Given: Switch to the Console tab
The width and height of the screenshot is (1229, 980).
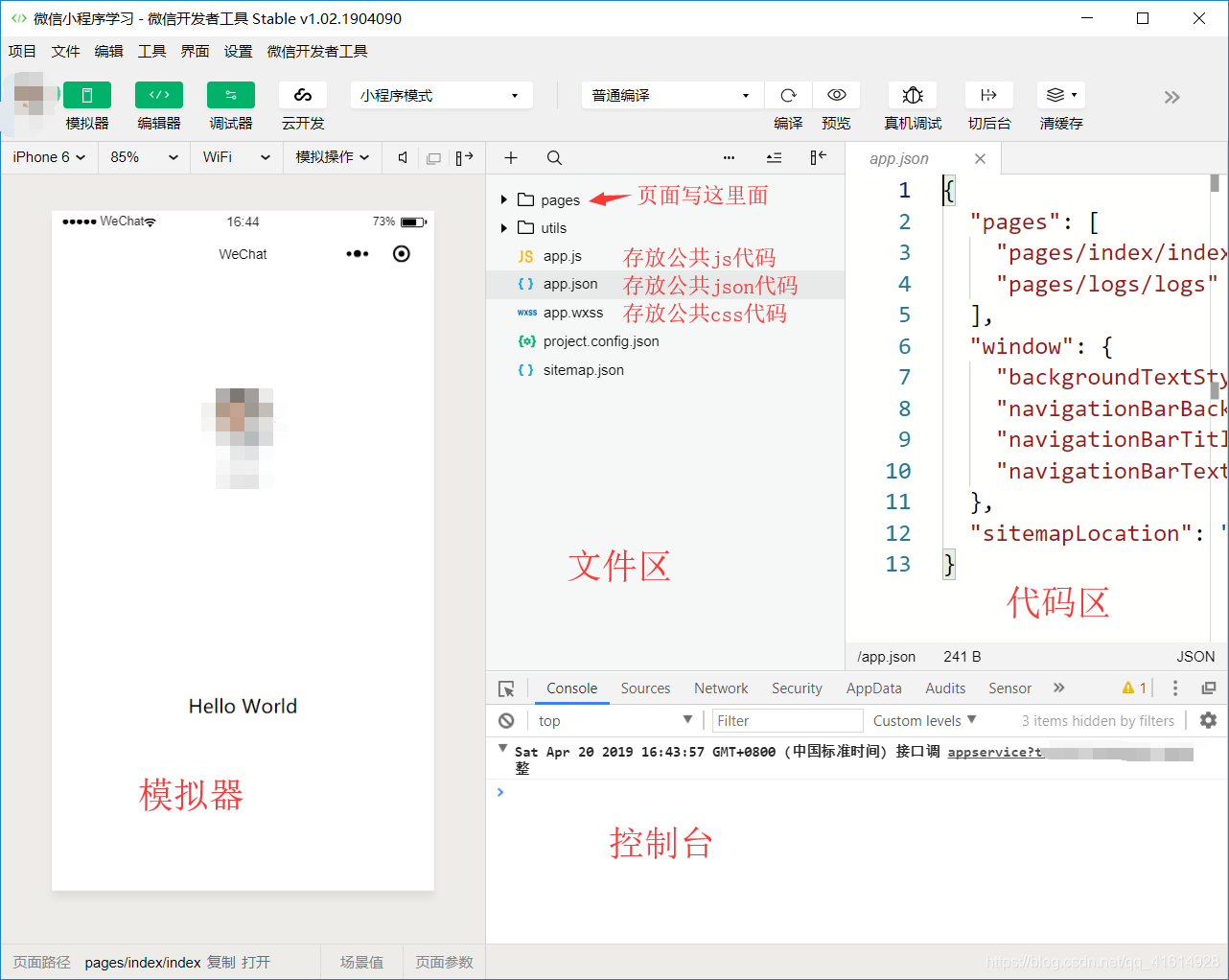Looking at the screenshot, I should (572, 688).
